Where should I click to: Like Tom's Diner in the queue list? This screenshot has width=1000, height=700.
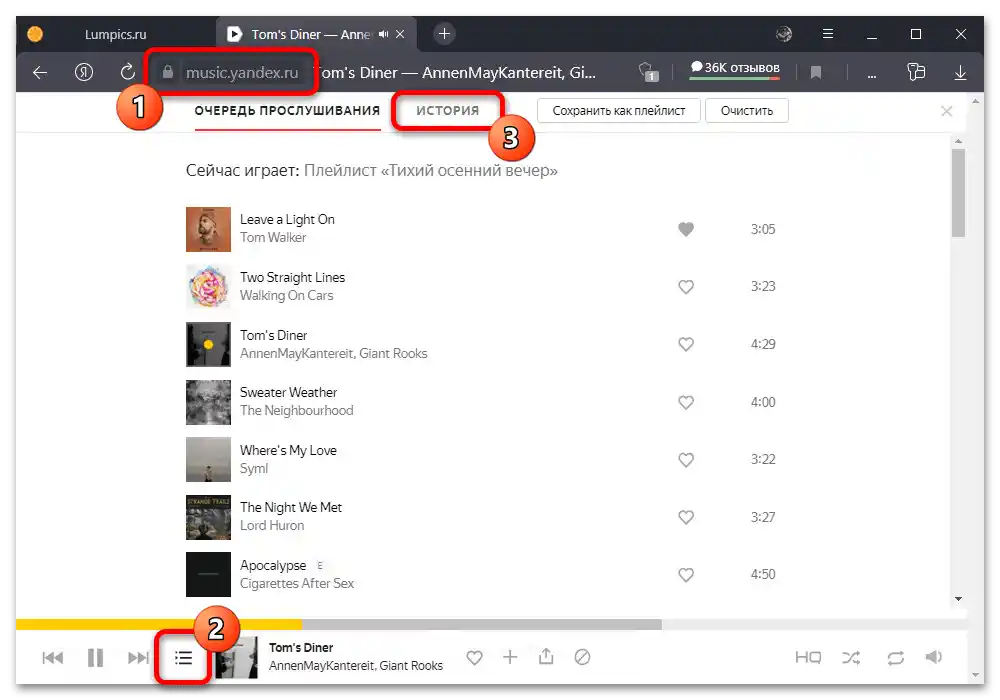[686, 344]
